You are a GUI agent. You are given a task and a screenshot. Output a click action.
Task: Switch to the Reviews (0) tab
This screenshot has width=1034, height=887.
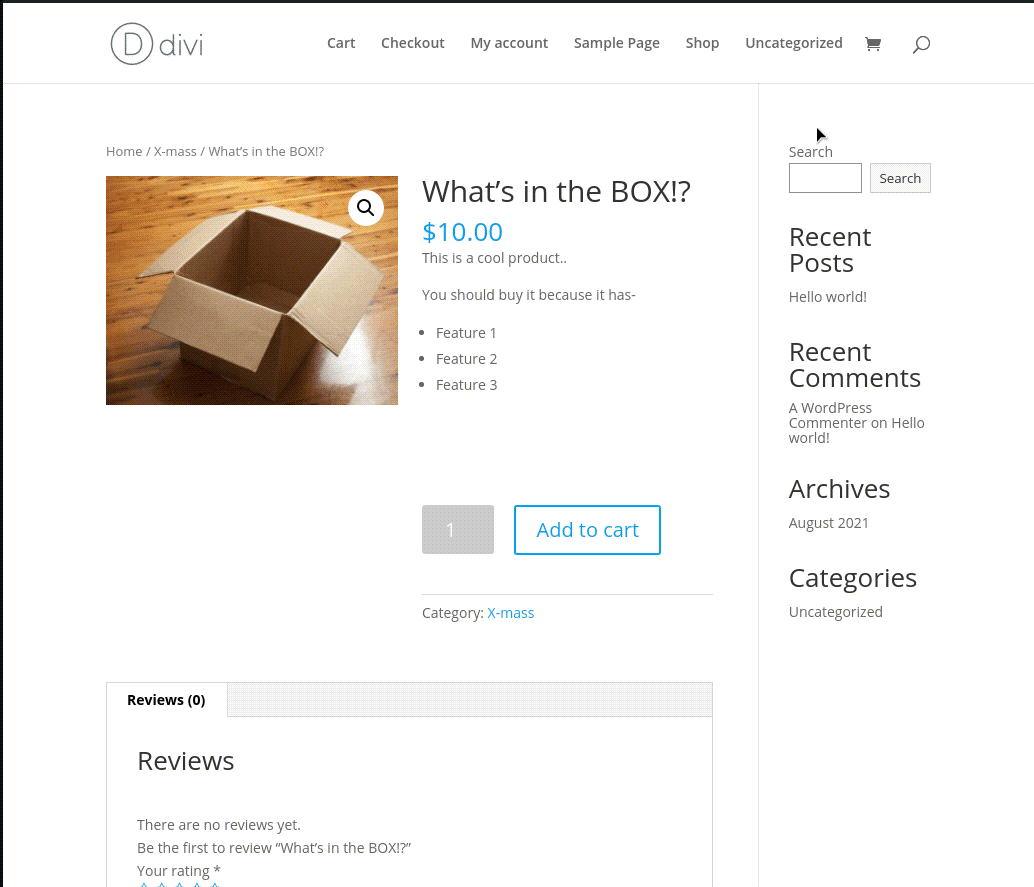[166, 699]
